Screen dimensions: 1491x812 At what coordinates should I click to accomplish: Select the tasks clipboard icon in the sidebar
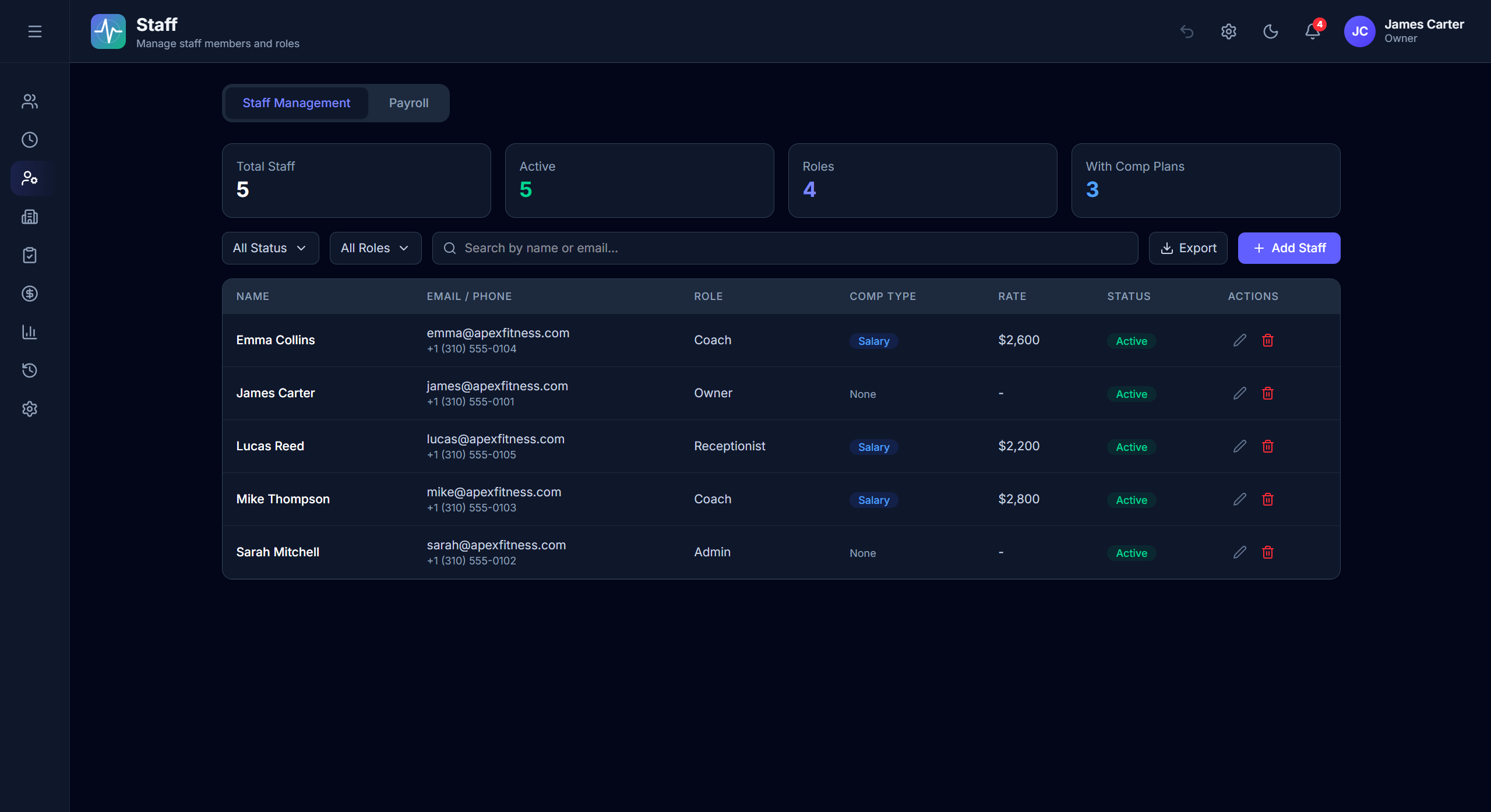coord(29,255)
